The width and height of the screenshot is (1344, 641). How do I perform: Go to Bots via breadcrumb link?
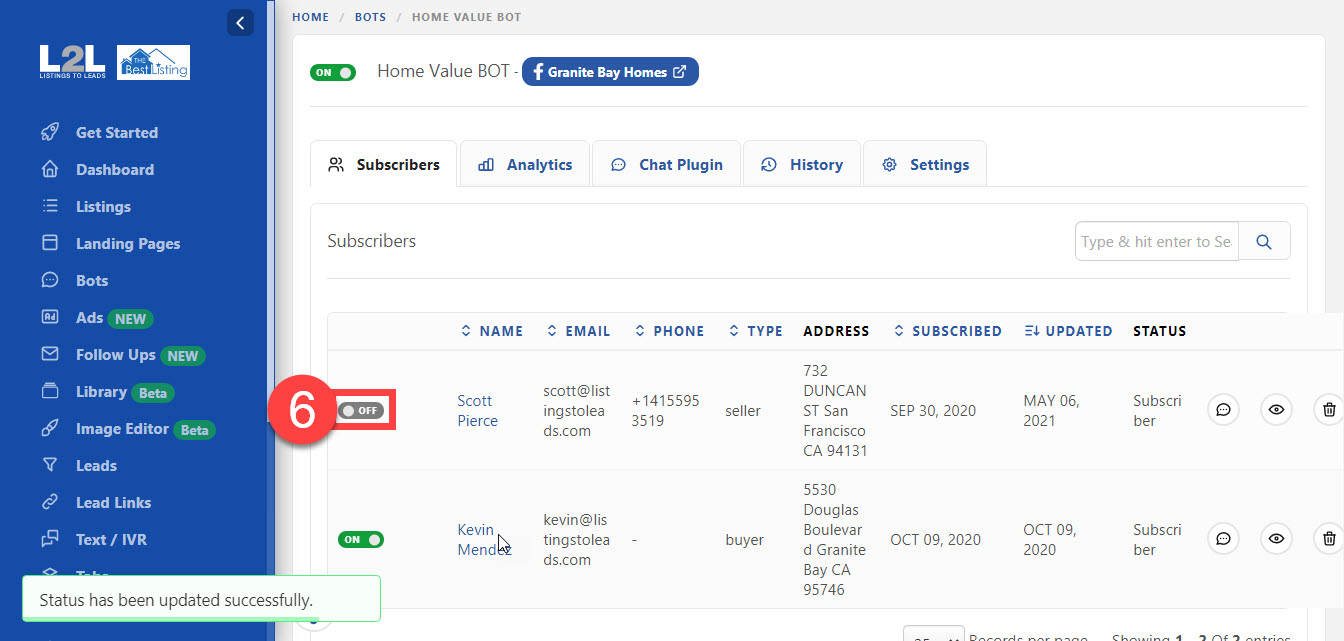click(x=370, y=17)
